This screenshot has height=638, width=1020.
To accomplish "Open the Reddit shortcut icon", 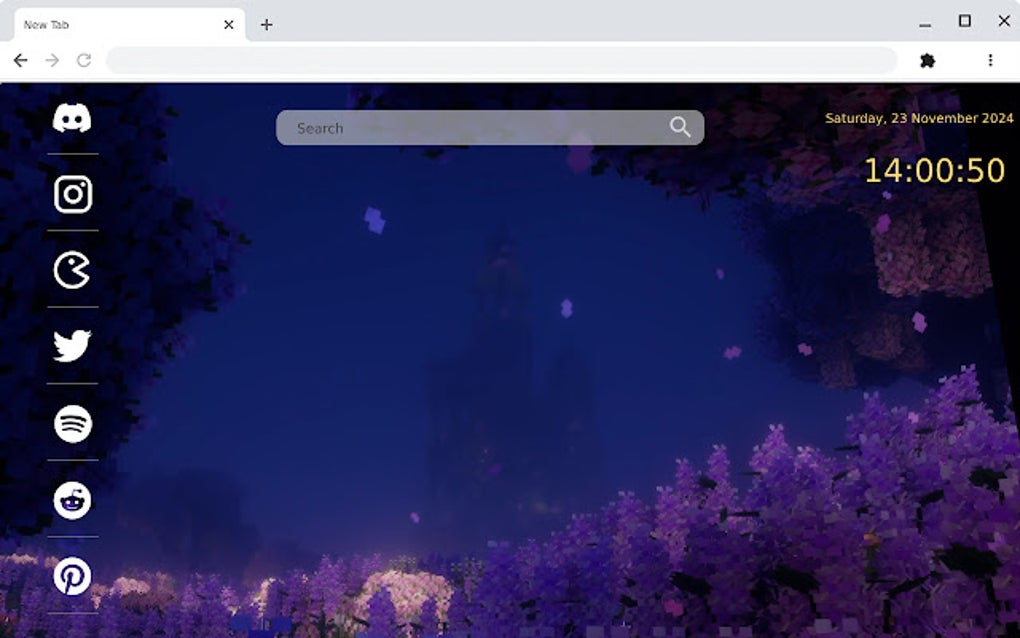I will pos(71,500).
